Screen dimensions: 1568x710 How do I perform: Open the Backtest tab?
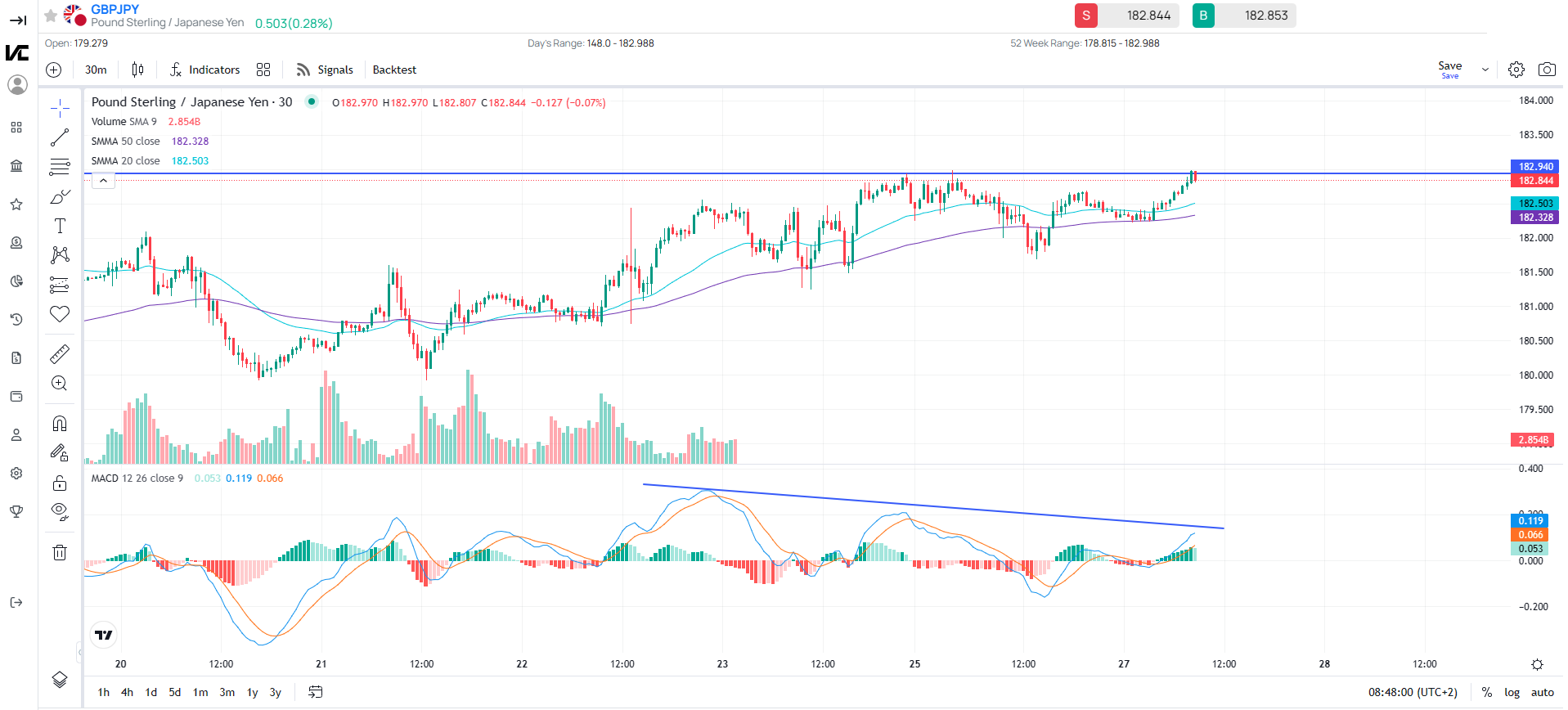pos(394,70)
